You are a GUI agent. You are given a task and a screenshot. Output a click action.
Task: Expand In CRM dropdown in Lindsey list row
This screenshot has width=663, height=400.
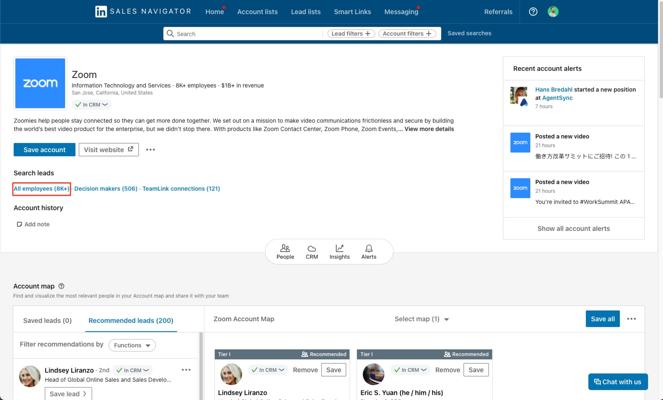coord(132,370)
